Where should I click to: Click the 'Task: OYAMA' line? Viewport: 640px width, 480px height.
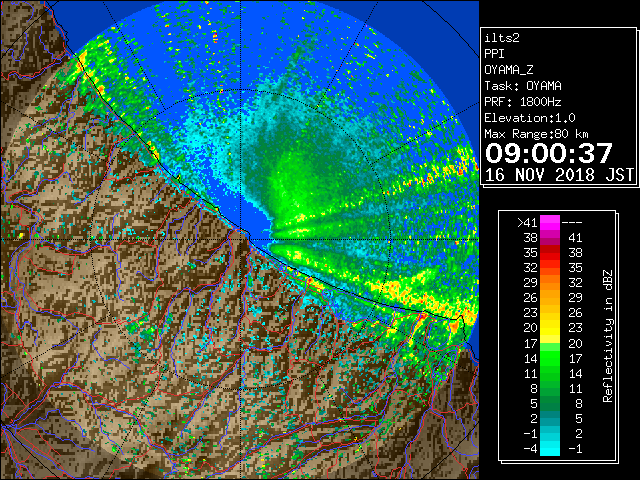(x=523, y=86)
